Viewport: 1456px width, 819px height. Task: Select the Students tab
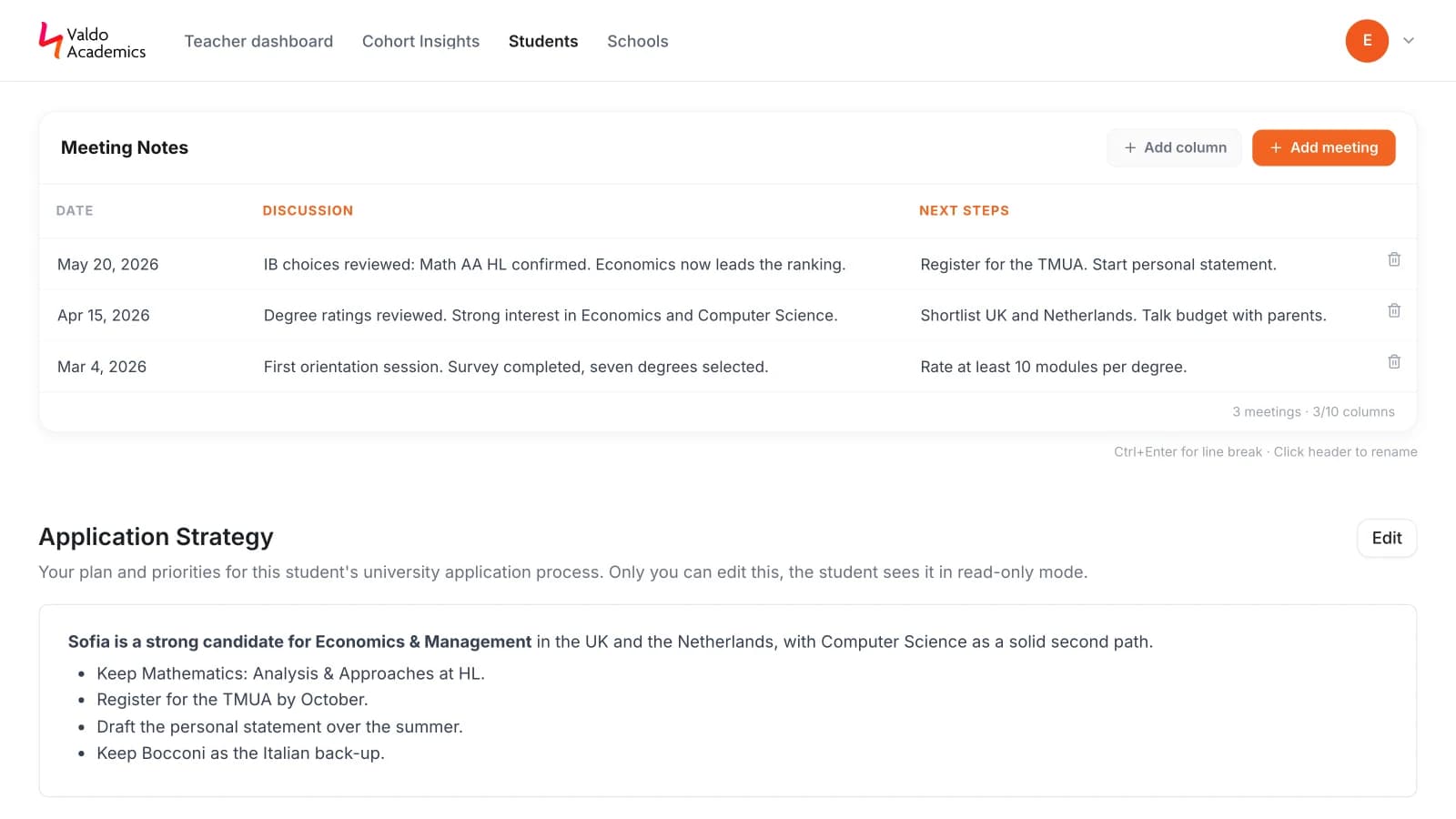(x=543, y=41)
